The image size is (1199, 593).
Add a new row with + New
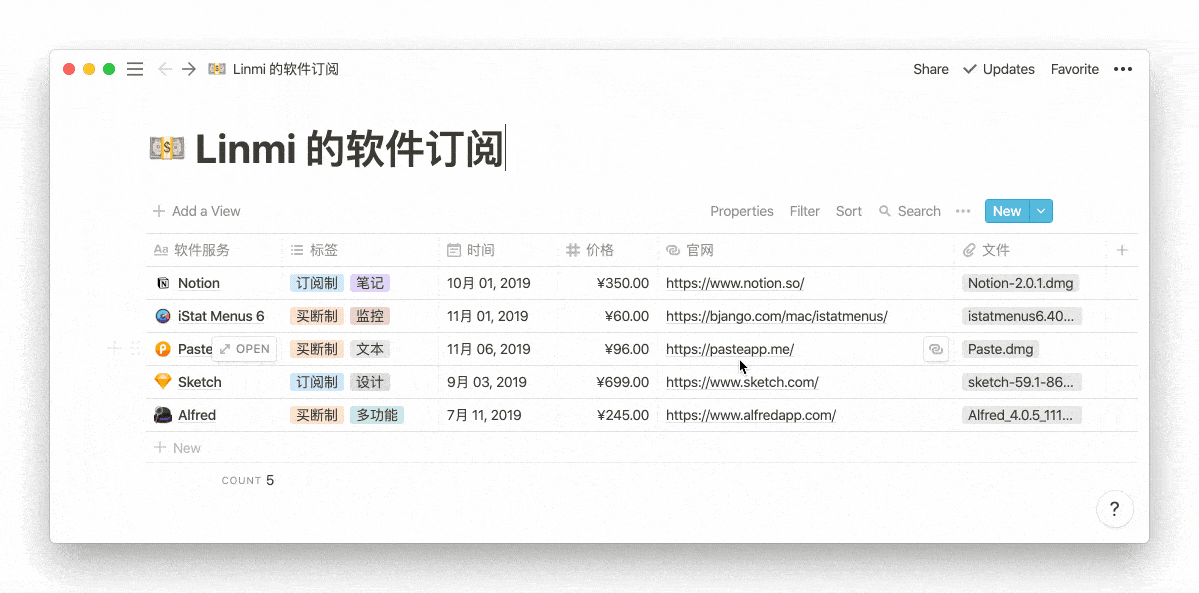pyautogui.click(x=177, y=448)
